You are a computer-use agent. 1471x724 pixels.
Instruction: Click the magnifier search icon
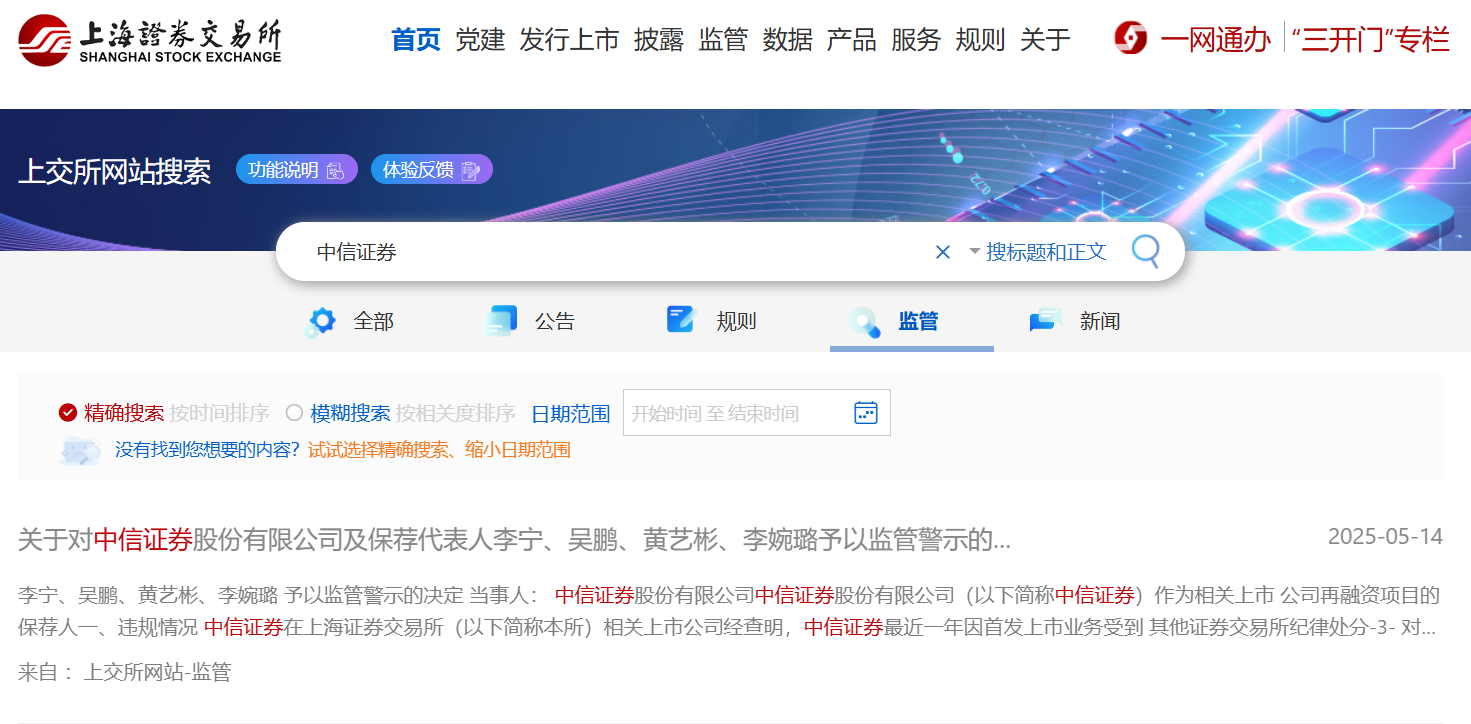tap(1146, 251)
